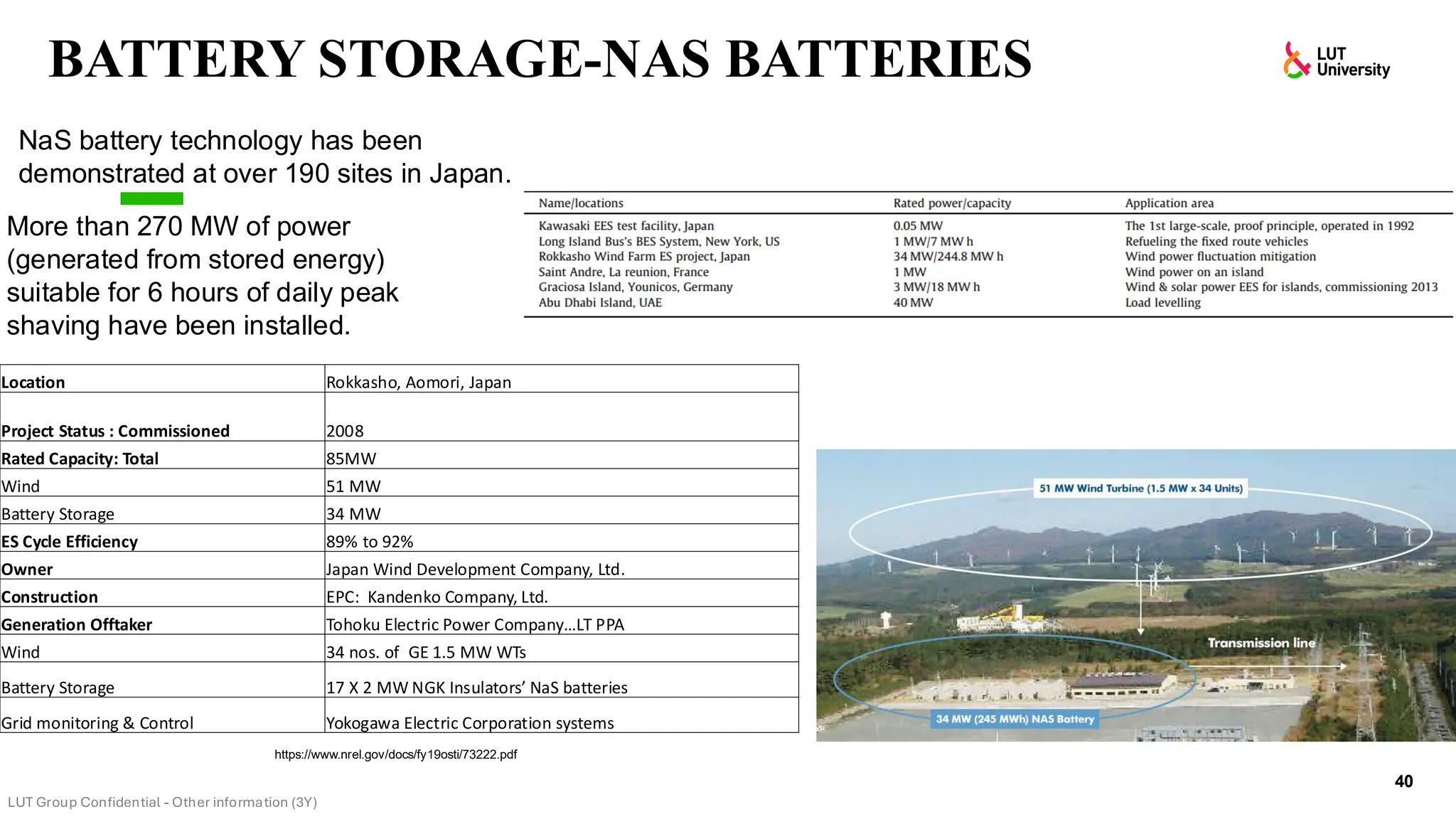Click the '2008' table cell
1456x819 pixels.
pyautogui.click(x=562, y=417)
